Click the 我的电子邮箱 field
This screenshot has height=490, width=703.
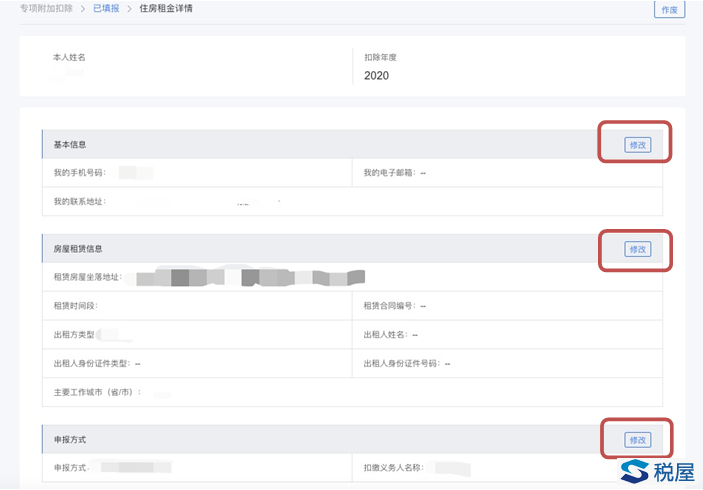point(395,173)
